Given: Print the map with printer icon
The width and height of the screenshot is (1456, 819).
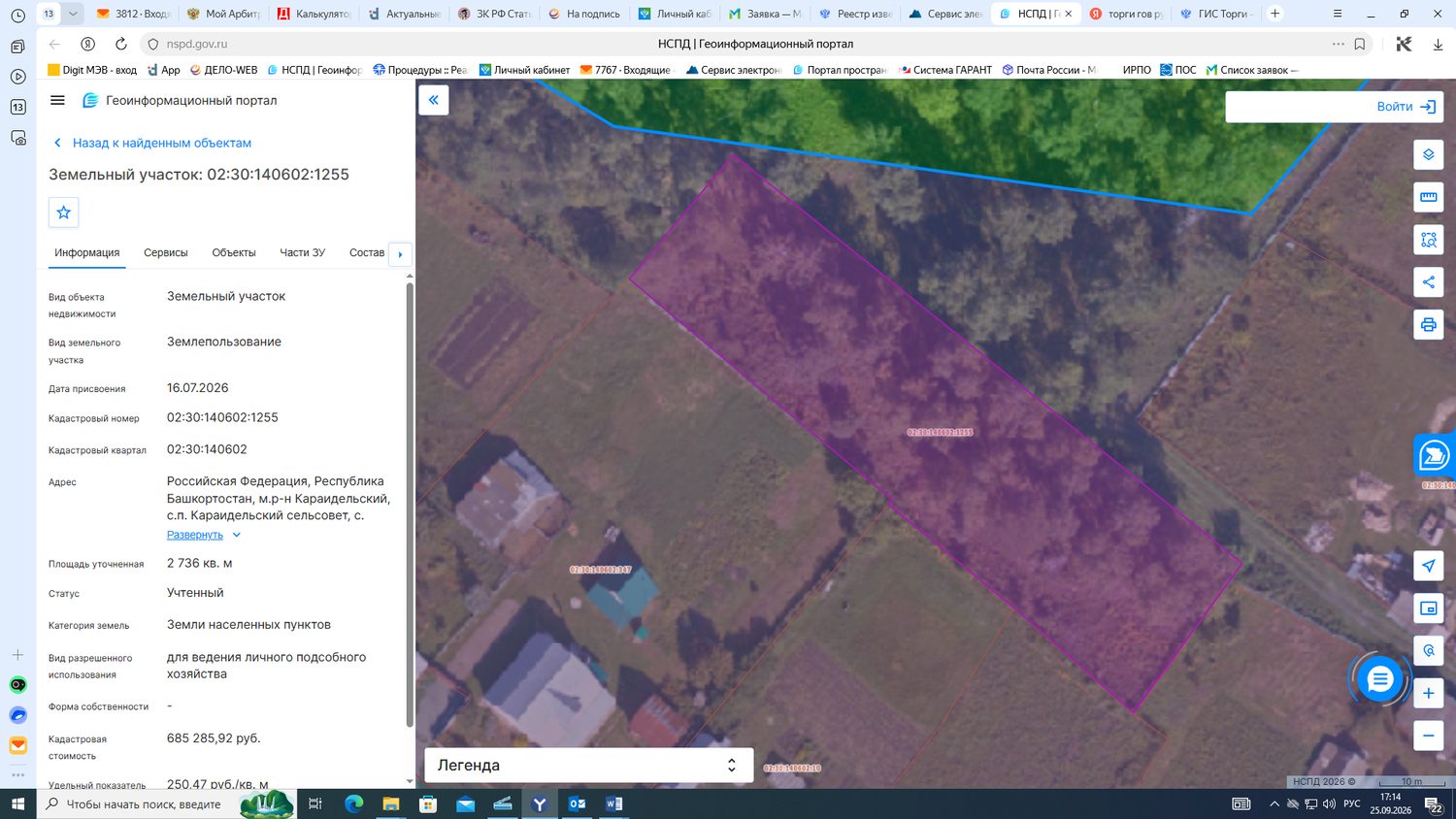Looking at the screenshot, I should tap(1428, 325).
